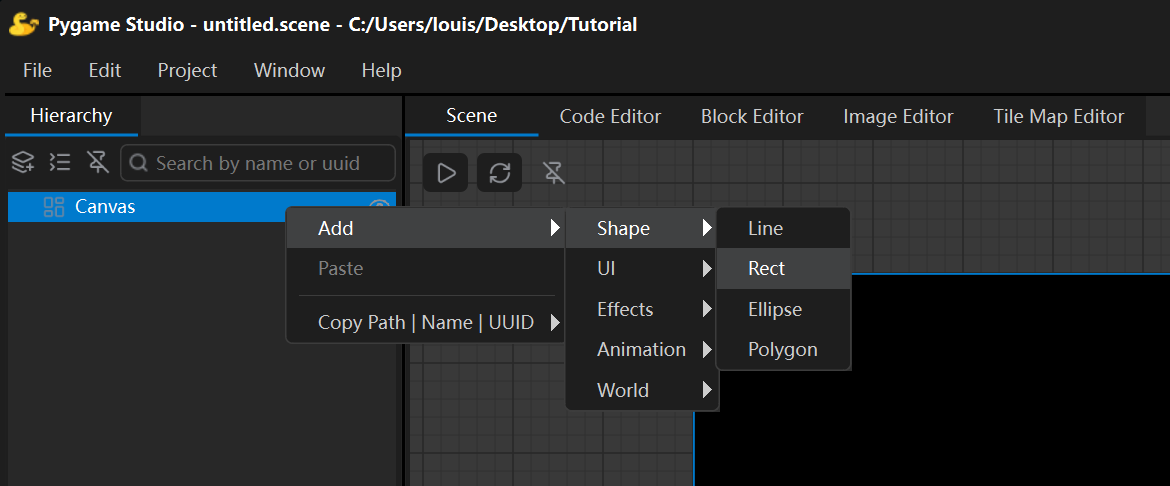Add an Ellipse shape
The width and height of the screenshot is (1170, 486).
(783, 309)
